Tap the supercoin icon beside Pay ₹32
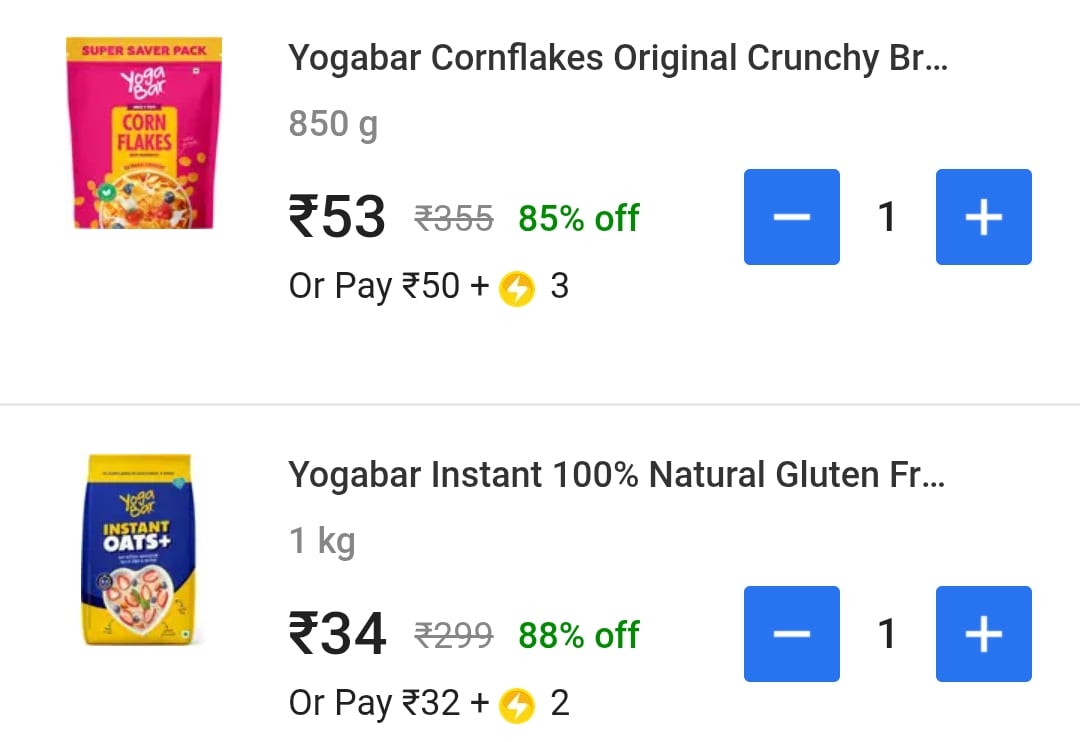The image size is (1080, 742). (x=517, y=705)
